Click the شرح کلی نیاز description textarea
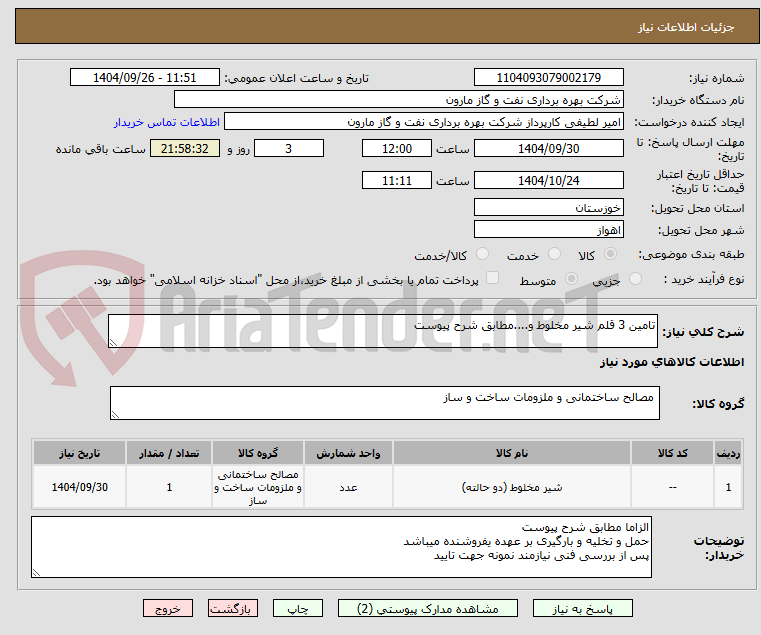Screen dimensions: 761x635 click(383, 331)
